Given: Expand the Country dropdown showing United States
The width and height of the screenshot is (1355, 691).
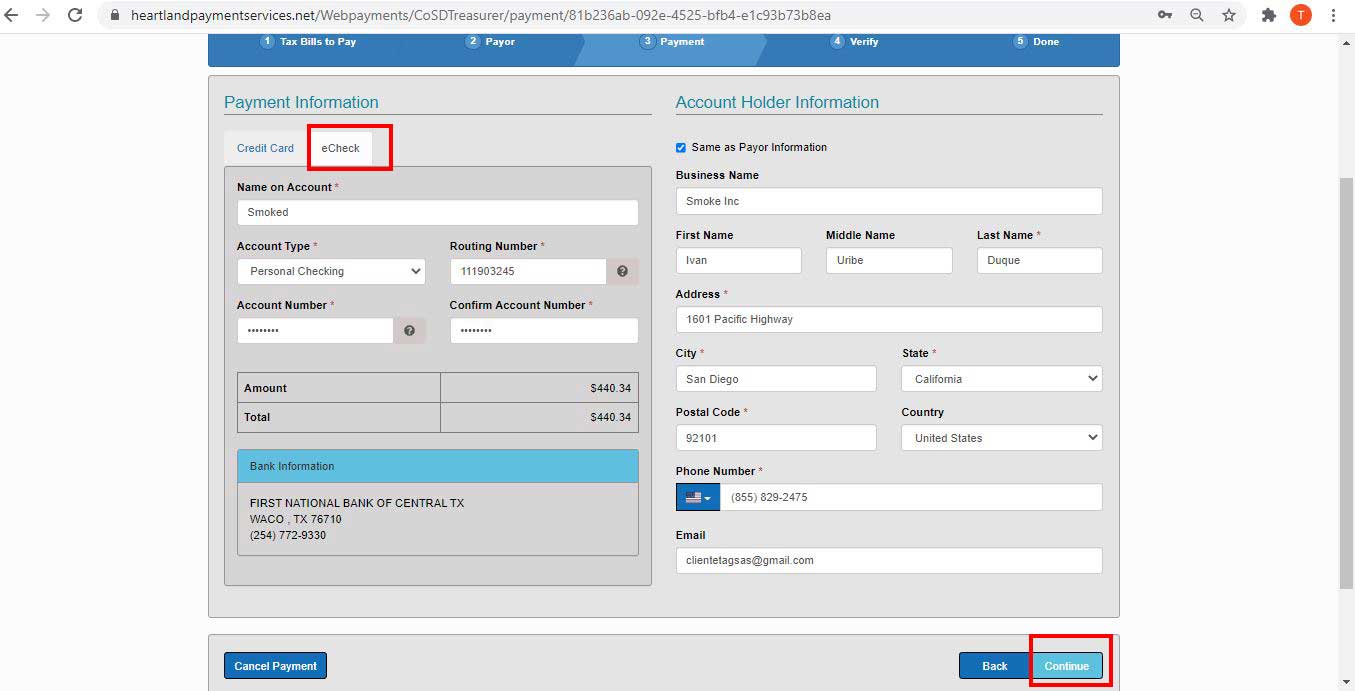Looking at the screenshot, I should click(1002, 438).
